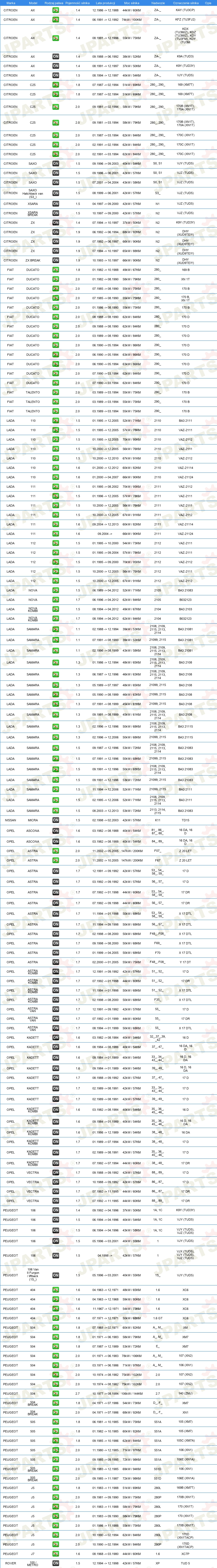The width and height of the screenshot is (217, 1568).
Task: Click the '106kW / 144KM' power cell
Action: (132, 1393)
